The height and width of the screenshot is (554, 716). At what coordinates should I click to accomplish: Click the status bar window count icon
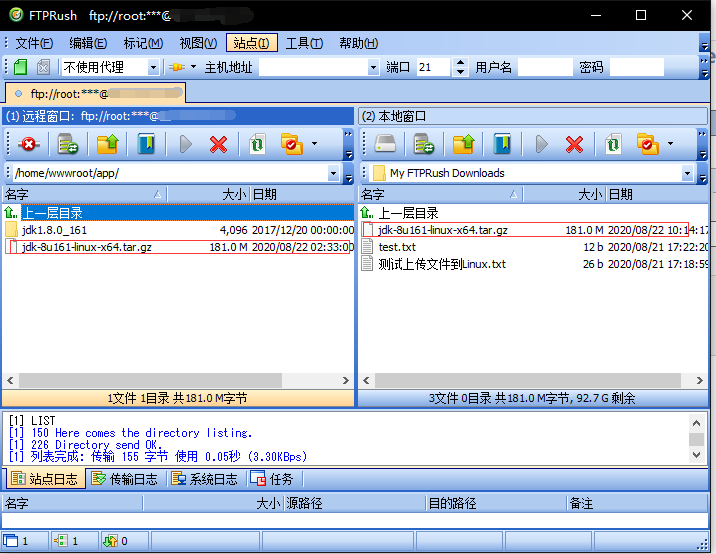[11, 541]
